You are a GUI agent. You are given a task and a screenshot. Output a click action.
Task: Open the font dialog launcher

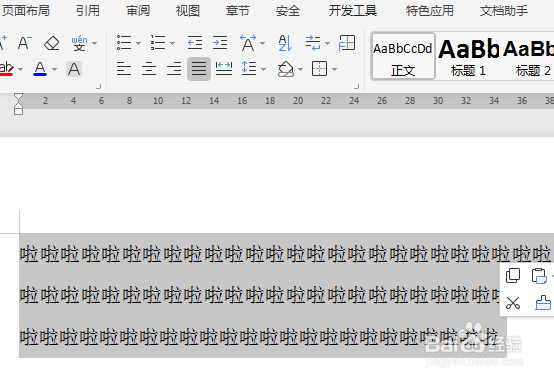[99, 87]
